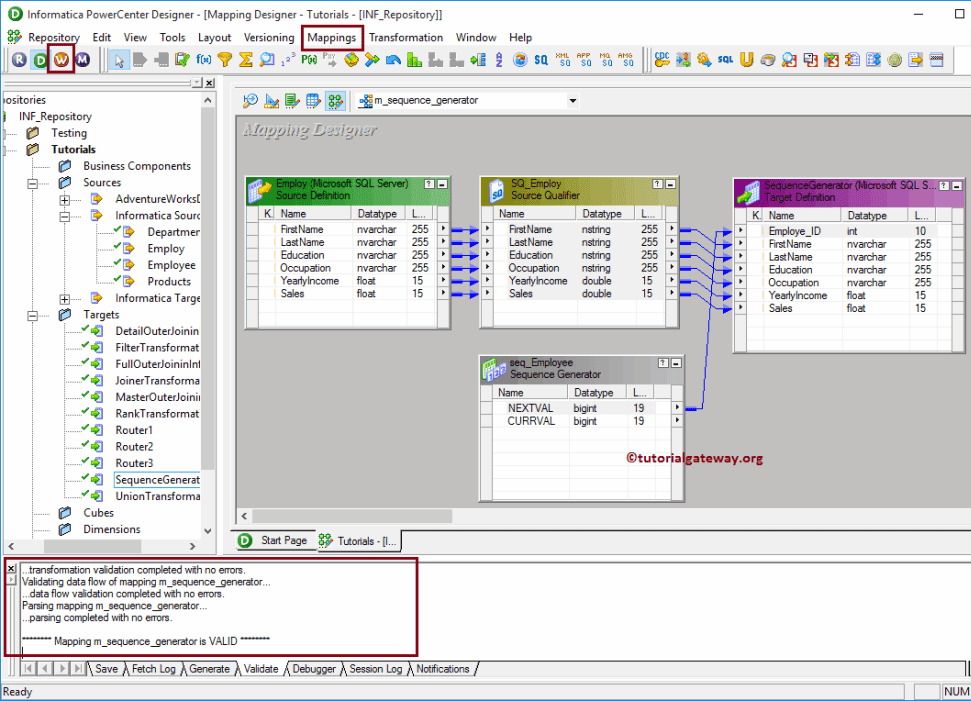Open the Workflow Monitor M icon
Screen dimensions: 971x701
(x=82, y=60)
